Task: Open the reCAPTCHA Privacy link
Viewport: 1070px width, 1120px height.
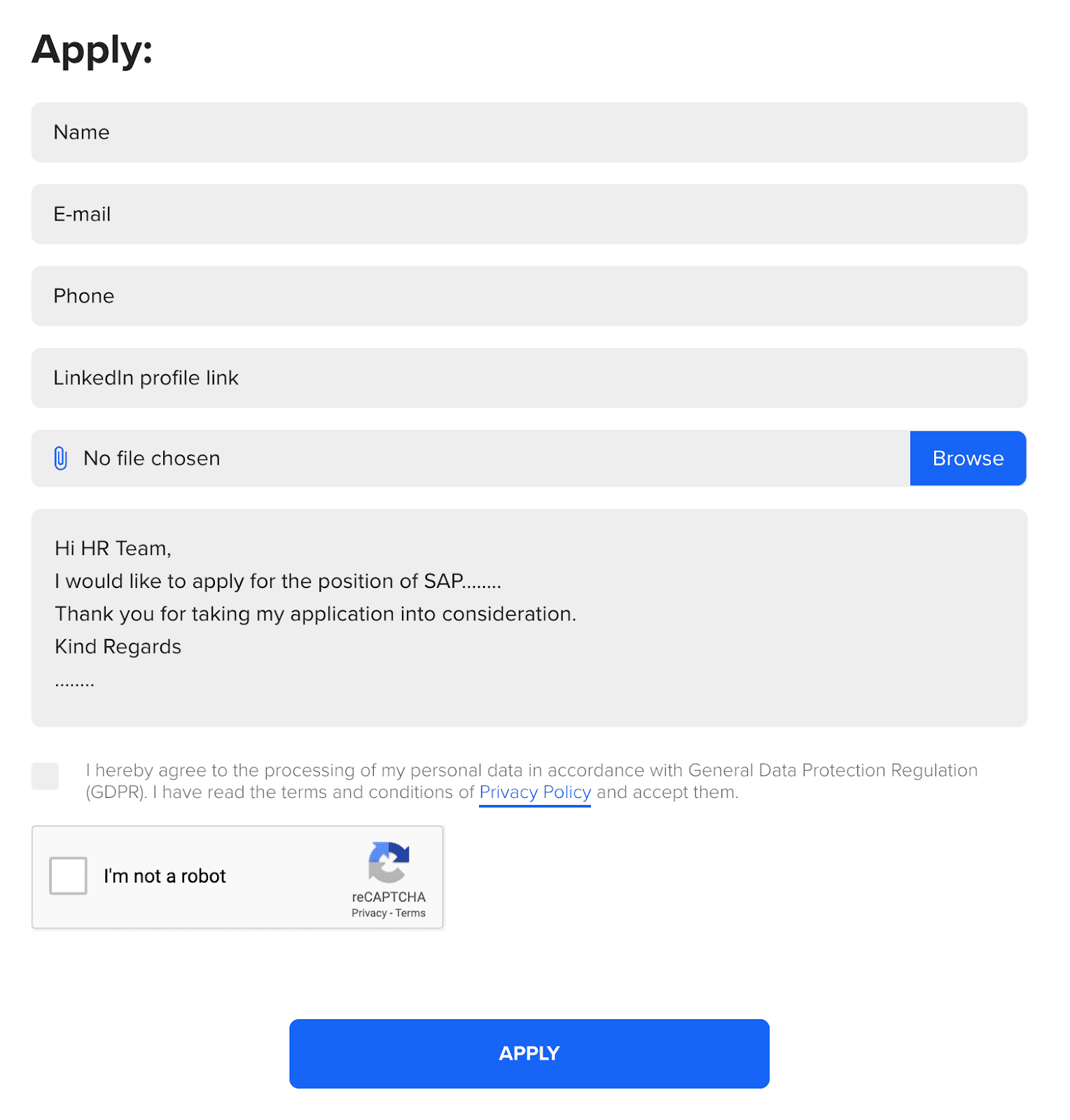Action: 369,913
